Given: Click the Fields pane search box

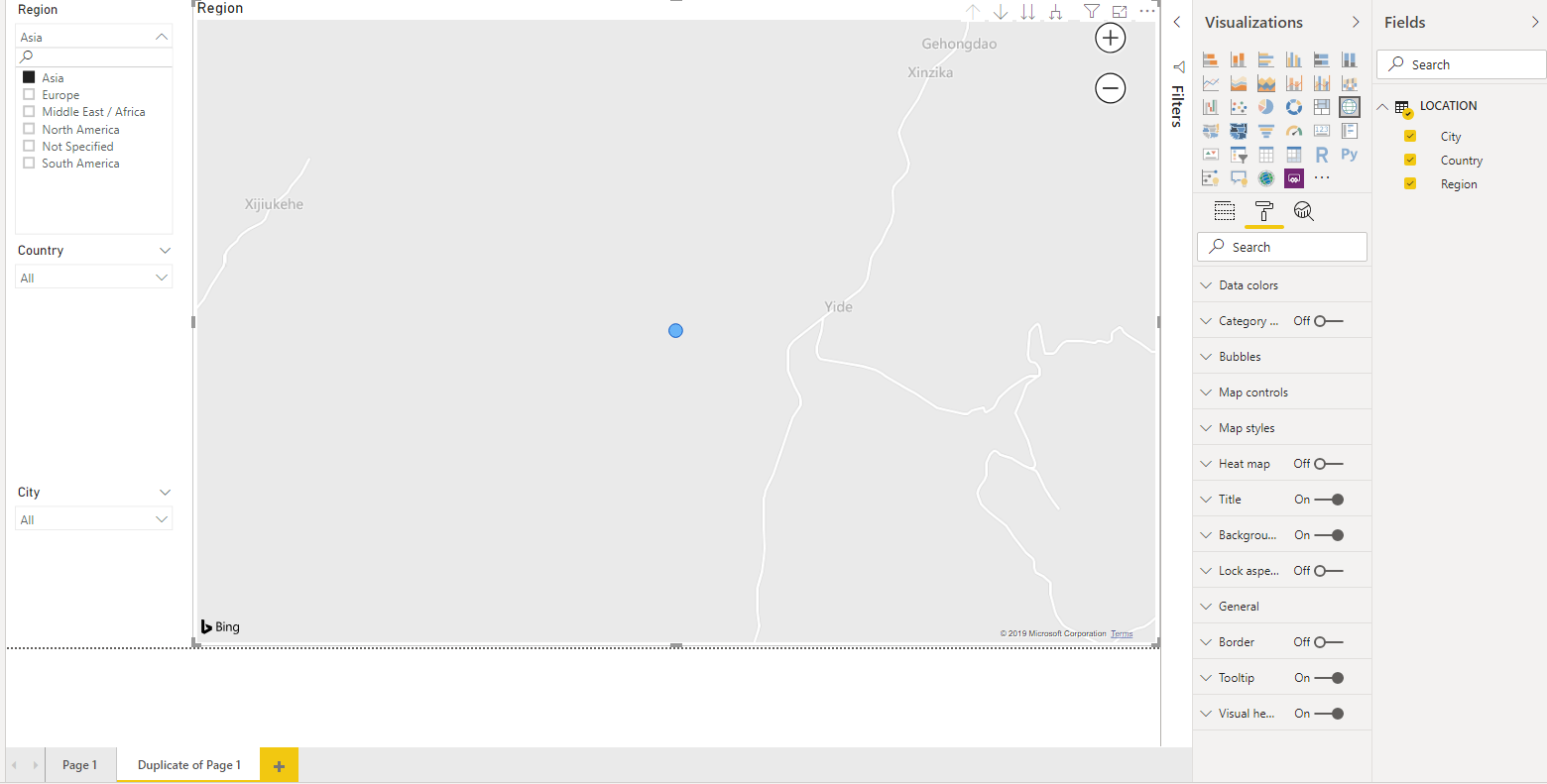Looking at the screenshot, I should point(1461,64).
